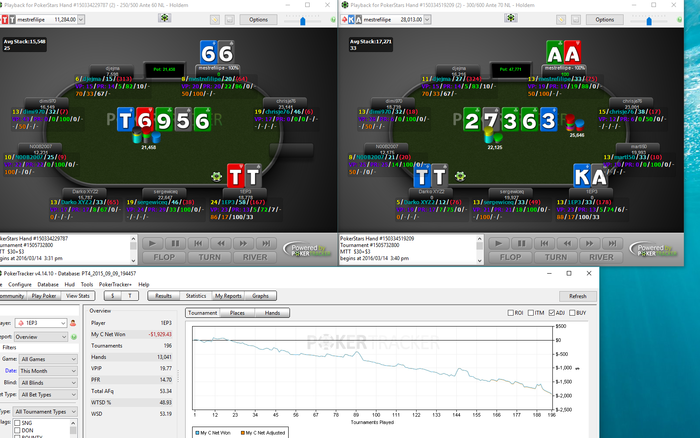Toggle the ROI checkbox

pyautogui.click(x=510, y=313)
